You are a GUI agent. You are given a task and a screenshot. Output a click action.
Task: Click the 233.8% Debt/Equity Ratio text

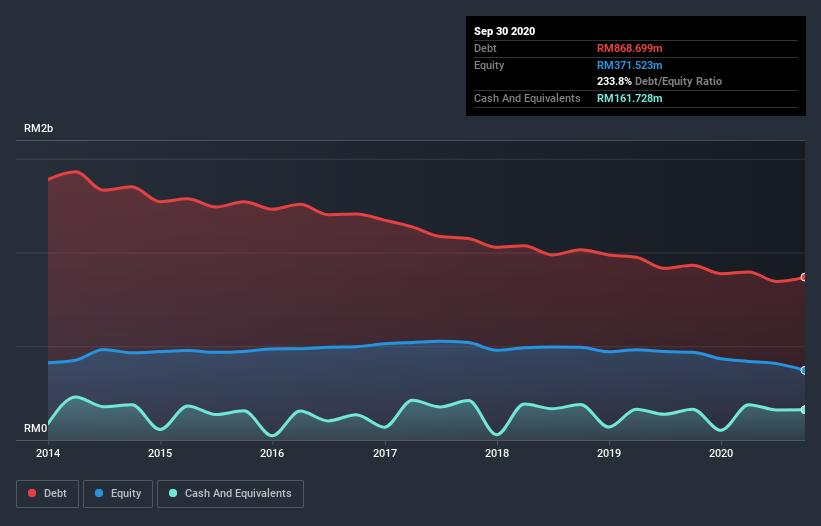(x=659, y=81)
